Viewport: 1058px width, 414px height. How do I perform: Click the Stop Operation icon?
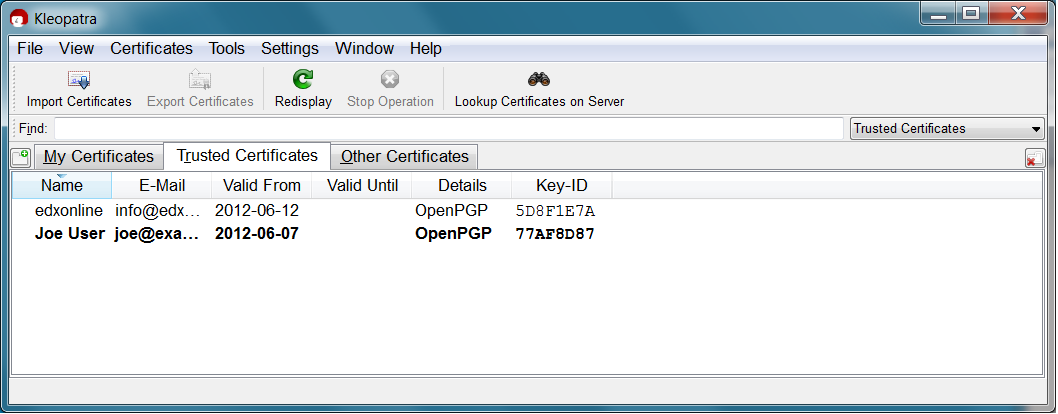pyautogui.click(x=390, y=80)
